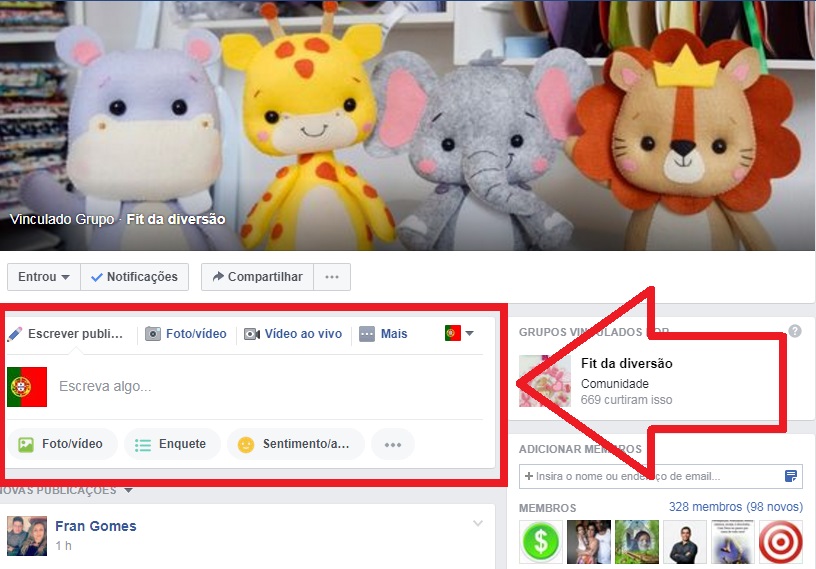Click the man in suit member avatar

[x=684, y=542]
